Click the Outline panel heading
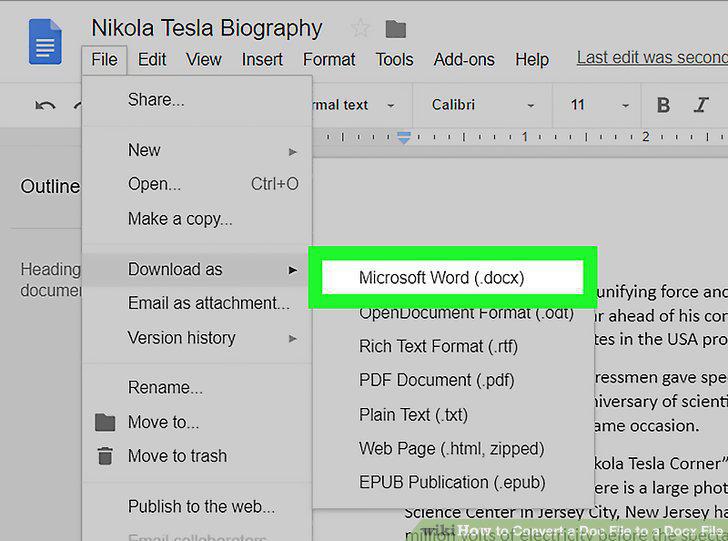728x541 pixels. pos(50,187)
